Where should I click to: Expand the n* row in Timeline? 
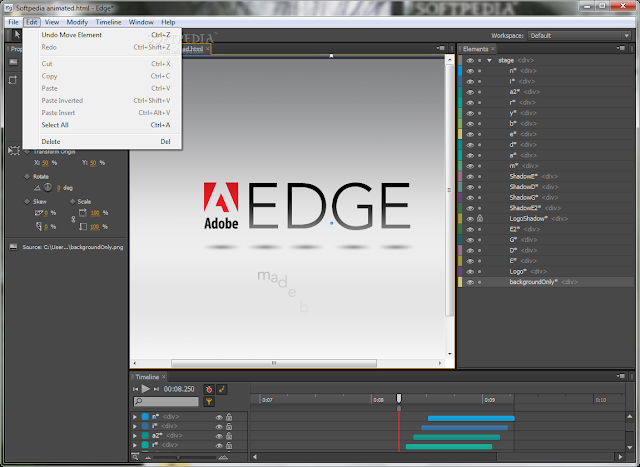pos(135,417)
